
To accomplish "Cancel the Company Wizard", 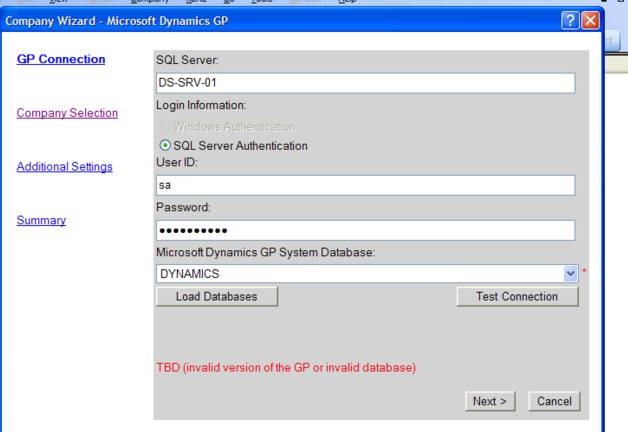I will (553, 401).
